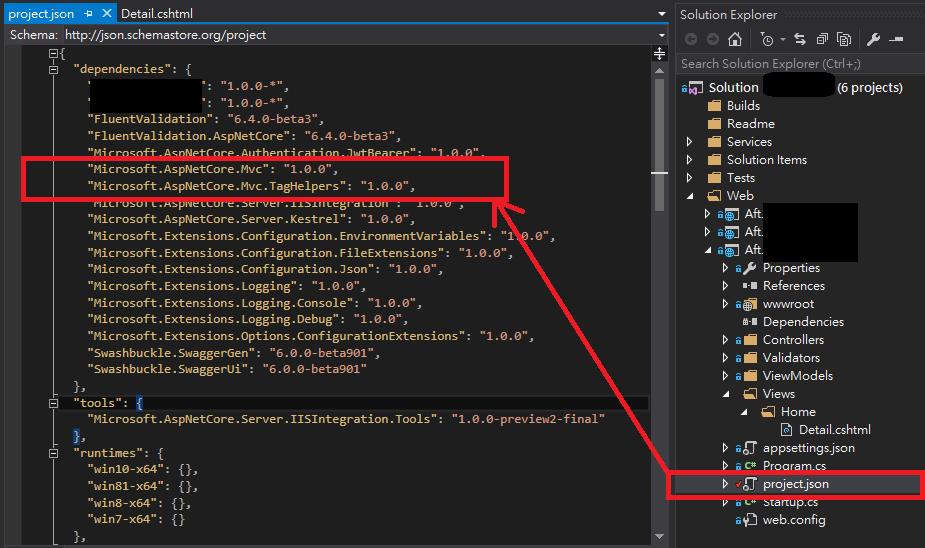Click the Back arrow in Solution Explorer toolbar
This screenshot has height=548, width=925.
click(691, 40)
